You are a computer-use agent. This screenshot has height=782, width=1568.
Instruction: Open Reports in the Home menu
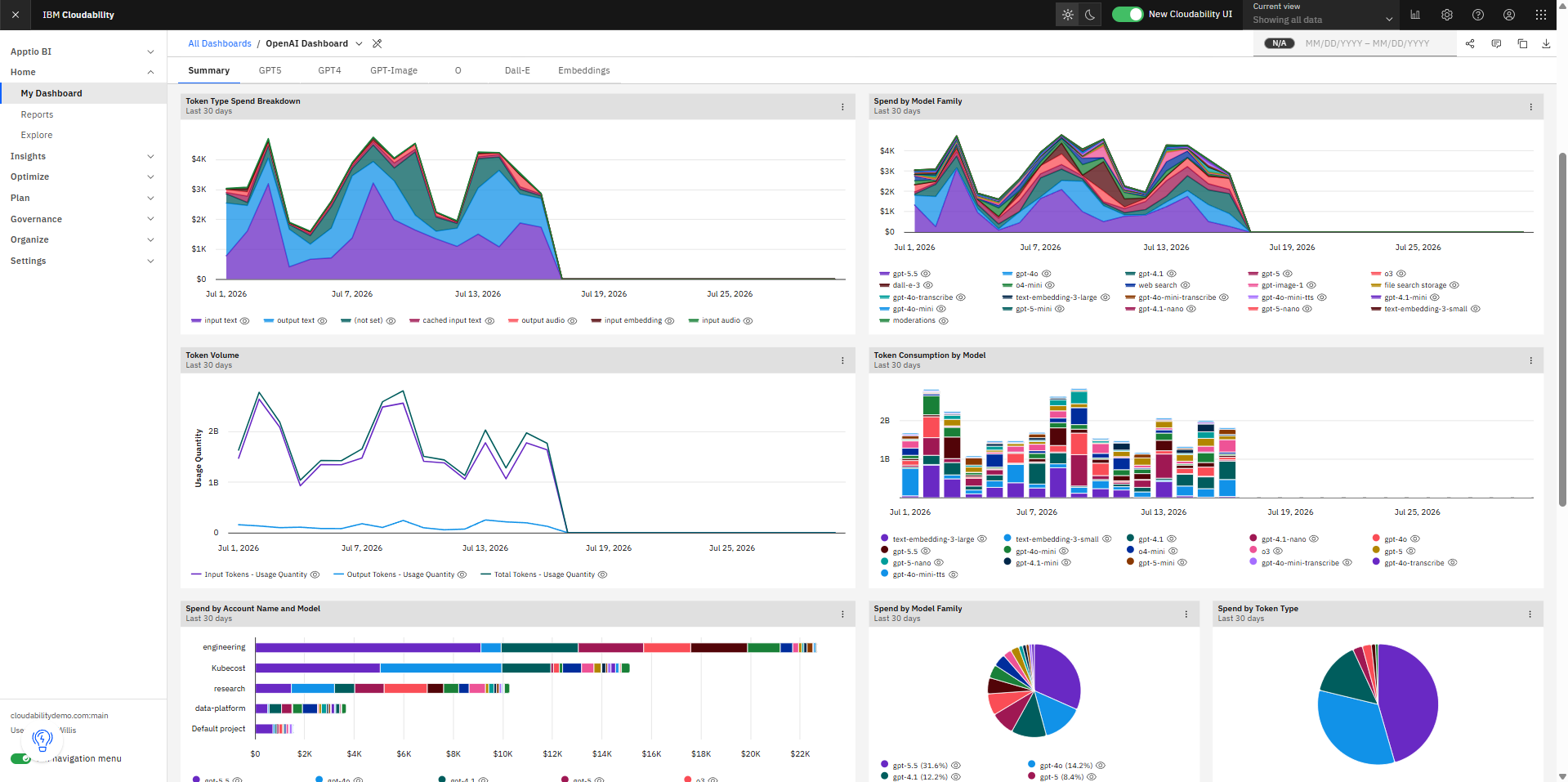click(37, 115)
